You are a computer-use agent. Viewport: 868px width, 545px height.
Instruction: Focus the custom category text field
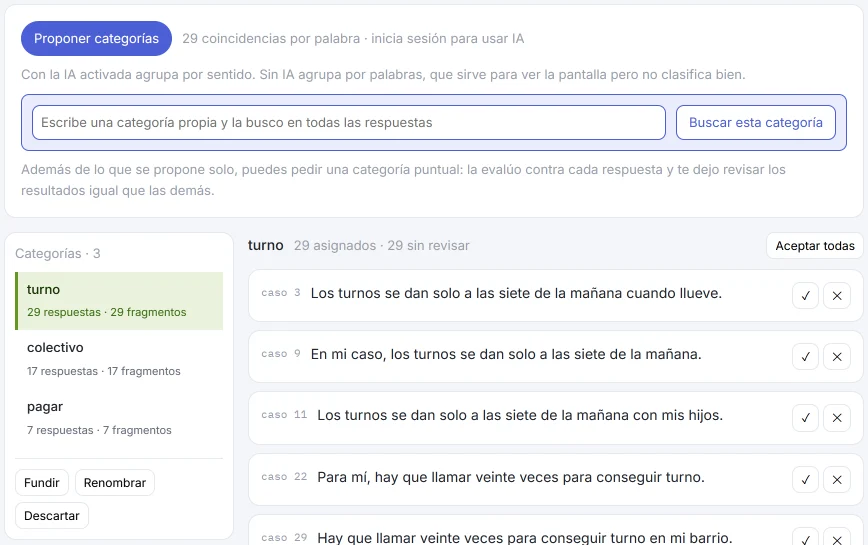(x=349, y=122)
